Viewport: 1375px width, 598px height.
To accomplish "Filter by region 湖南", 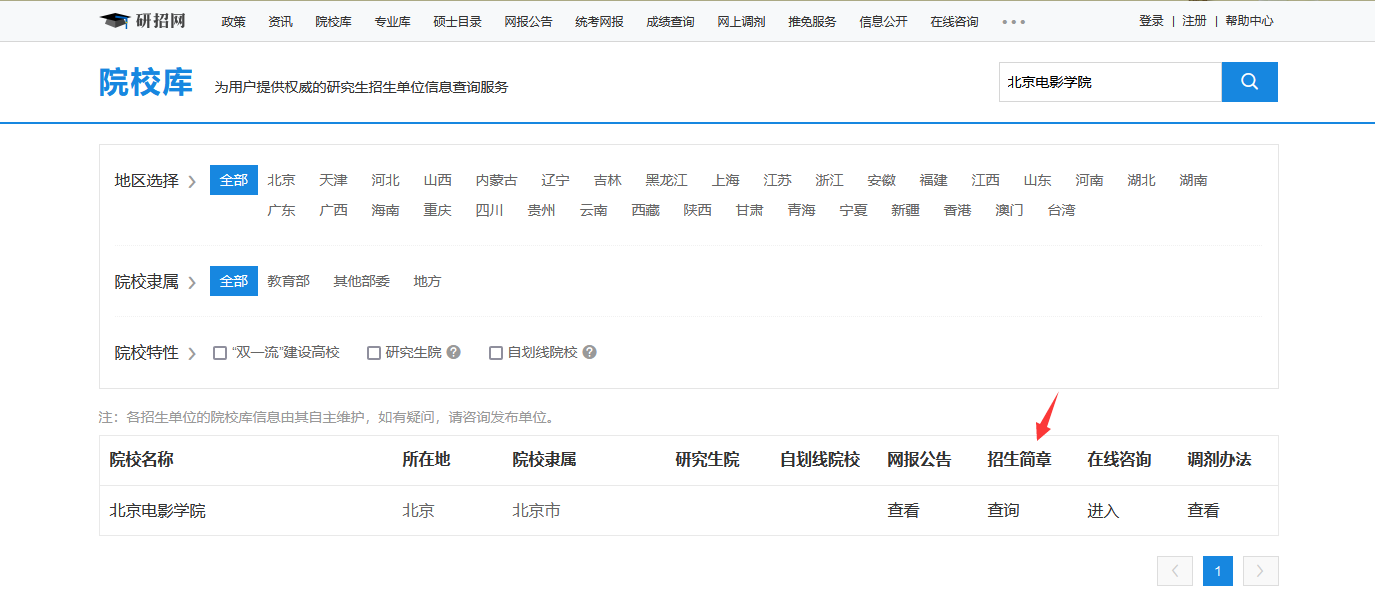I will point(1194,180).
